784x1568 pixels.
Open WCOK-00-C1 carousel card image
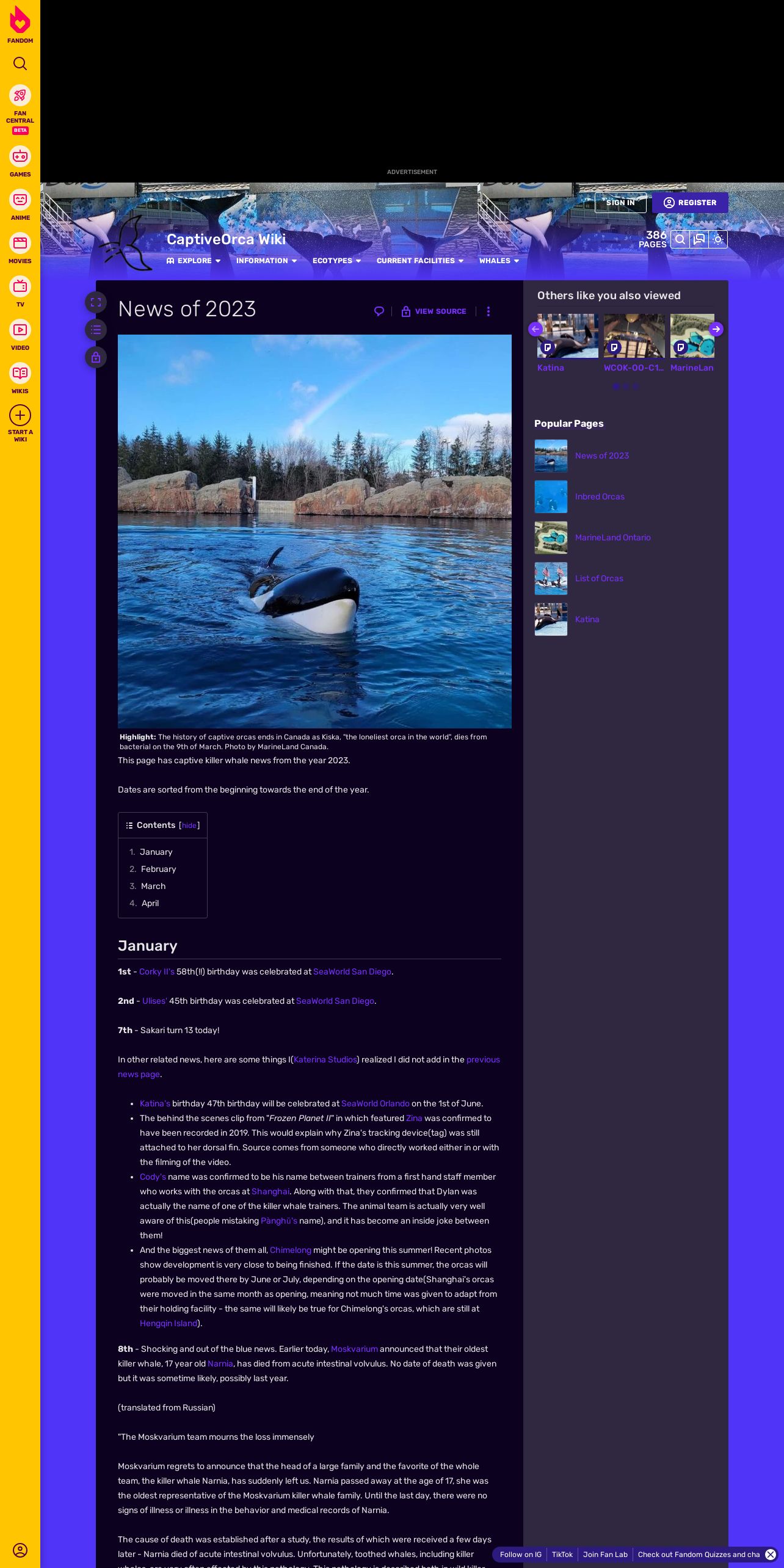click(x=634, y=336)
